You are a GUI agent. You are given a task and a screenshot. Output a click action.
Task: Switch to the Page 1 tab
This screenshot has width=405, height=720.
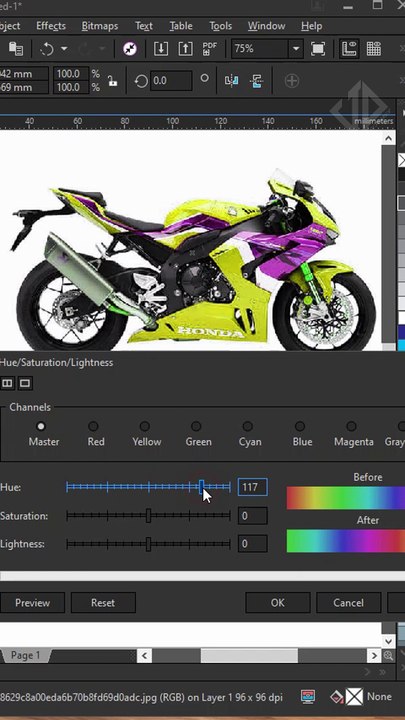(25, 655)
